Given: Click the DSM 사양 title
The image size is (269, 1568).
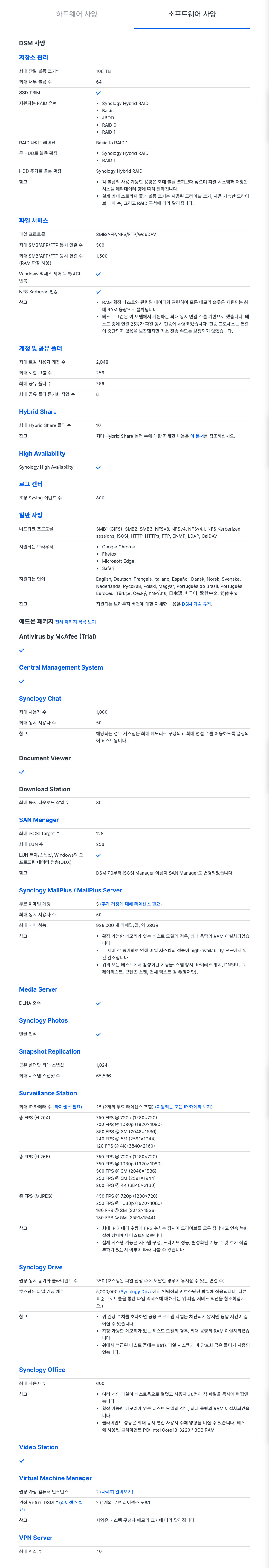Looking at the screenshot, I should [32, 43].
